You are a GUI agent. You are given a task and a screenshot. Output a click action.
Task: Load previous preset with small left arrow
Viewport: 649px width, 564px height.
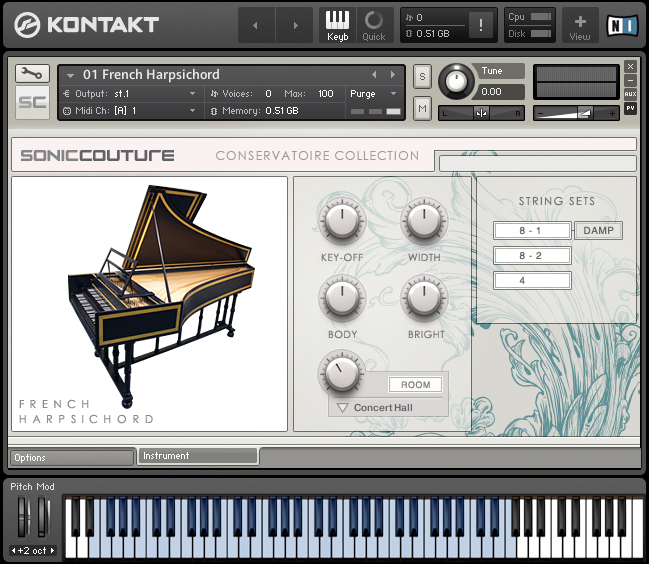click(374, 74)
